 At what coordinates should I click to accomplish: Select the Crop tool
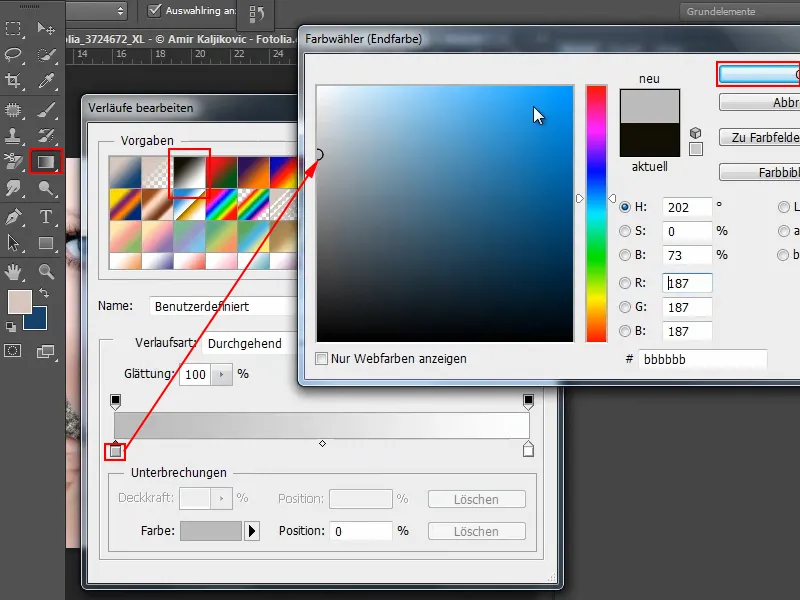point(13,81)
